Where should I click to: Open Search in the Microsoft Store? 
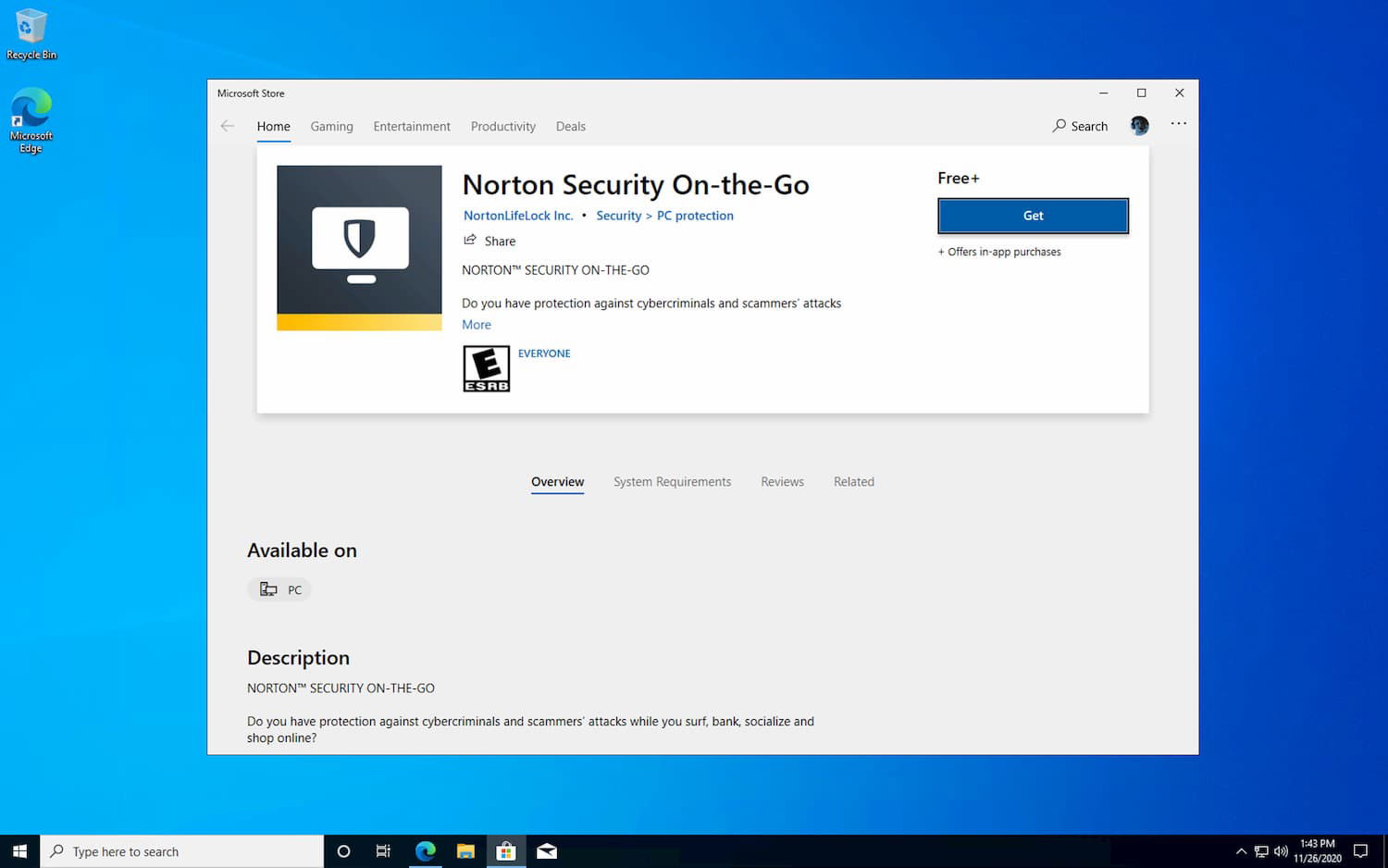1079,126
